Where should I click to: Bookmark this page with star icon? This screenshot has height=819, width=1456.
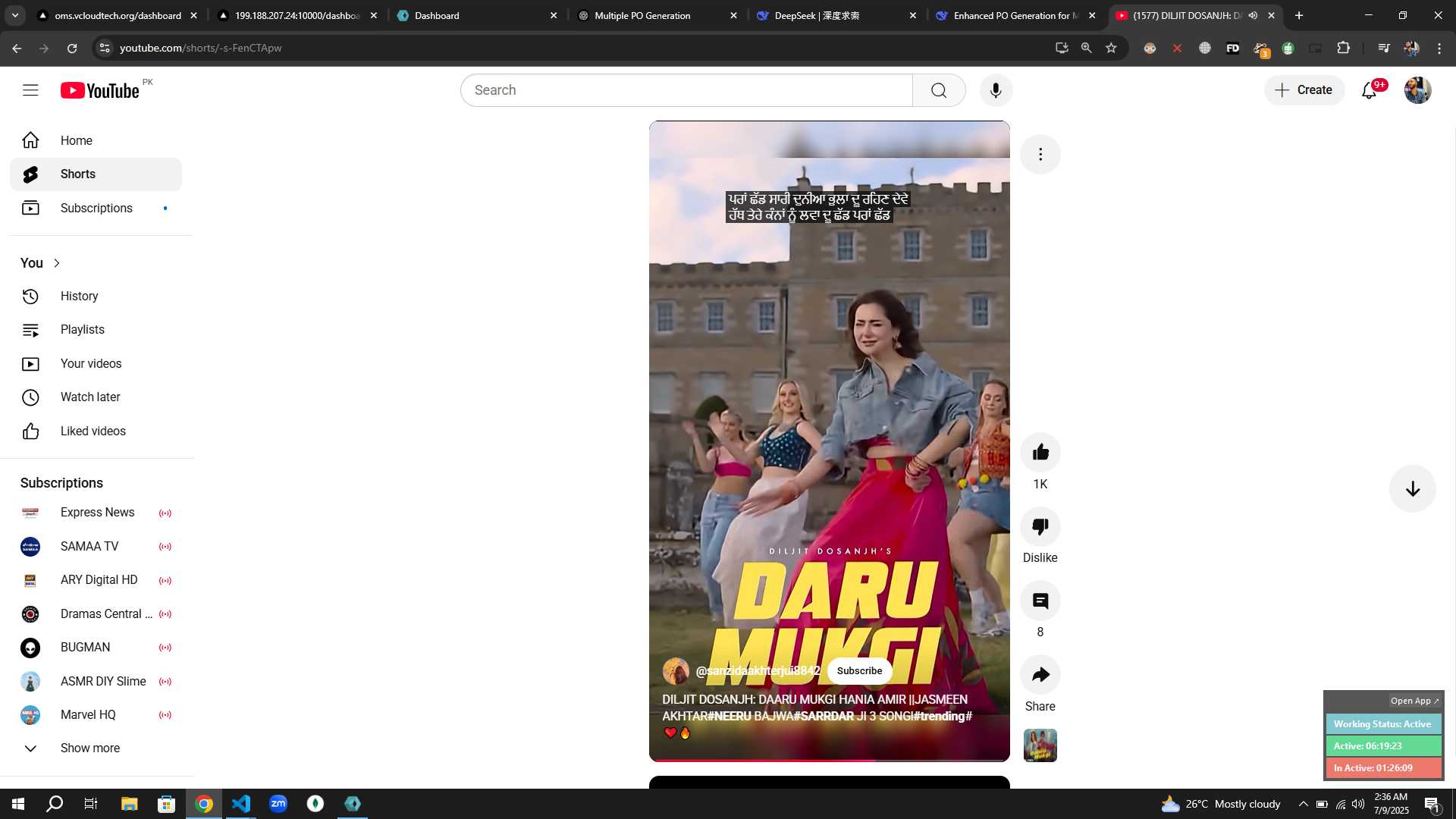pos(1111,49)
